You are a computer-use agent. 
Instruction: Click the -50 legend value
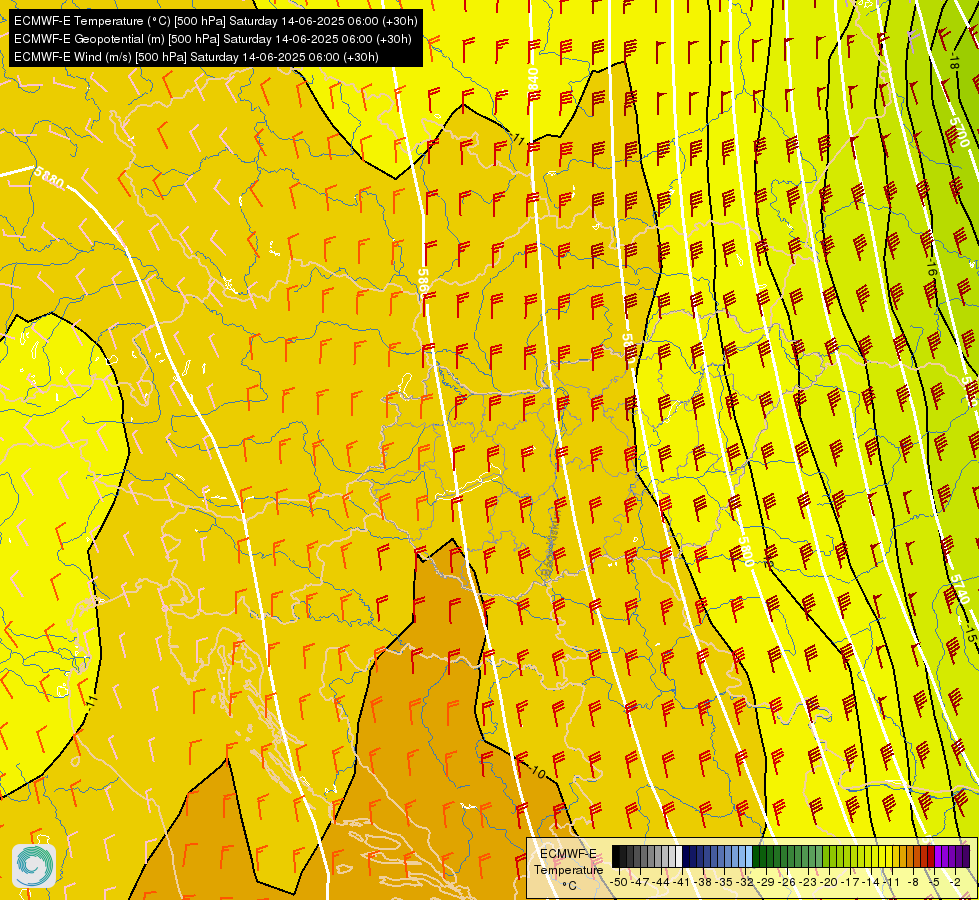click(619, 882)
